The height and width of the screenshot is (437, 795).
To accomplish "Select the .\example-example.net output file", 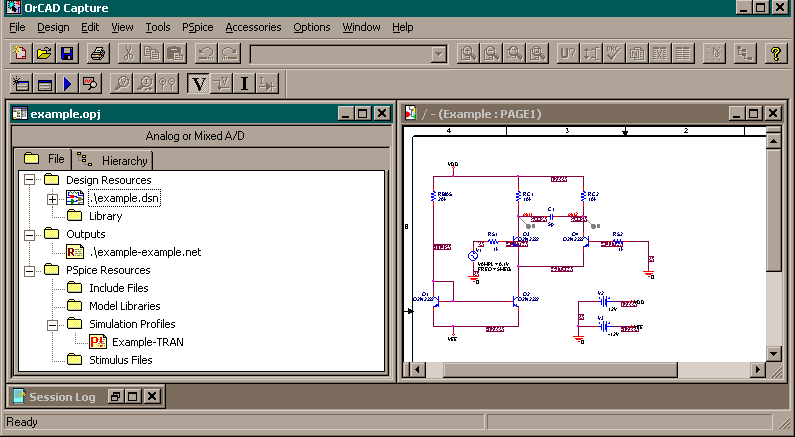I will pyautogui.click(x=145, y=252).
